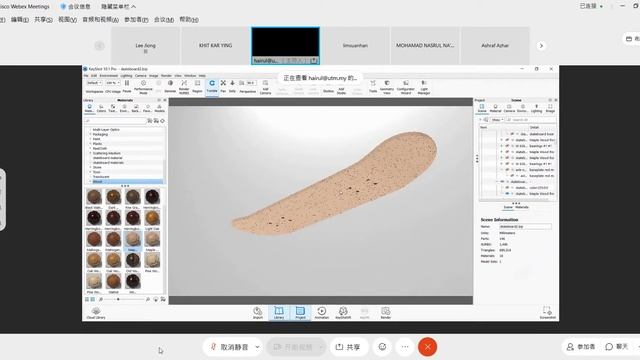Open the Webex emoji reactions button
This screenshot has height=360, width=640.
[382, 347]
